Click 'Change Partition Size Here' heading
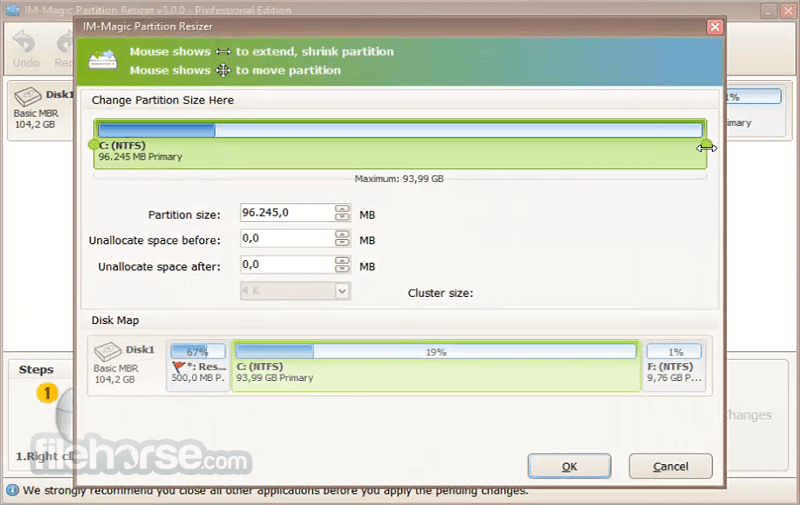Image resolution: width=800 pixels, height=505 pixels. [163, 100]
